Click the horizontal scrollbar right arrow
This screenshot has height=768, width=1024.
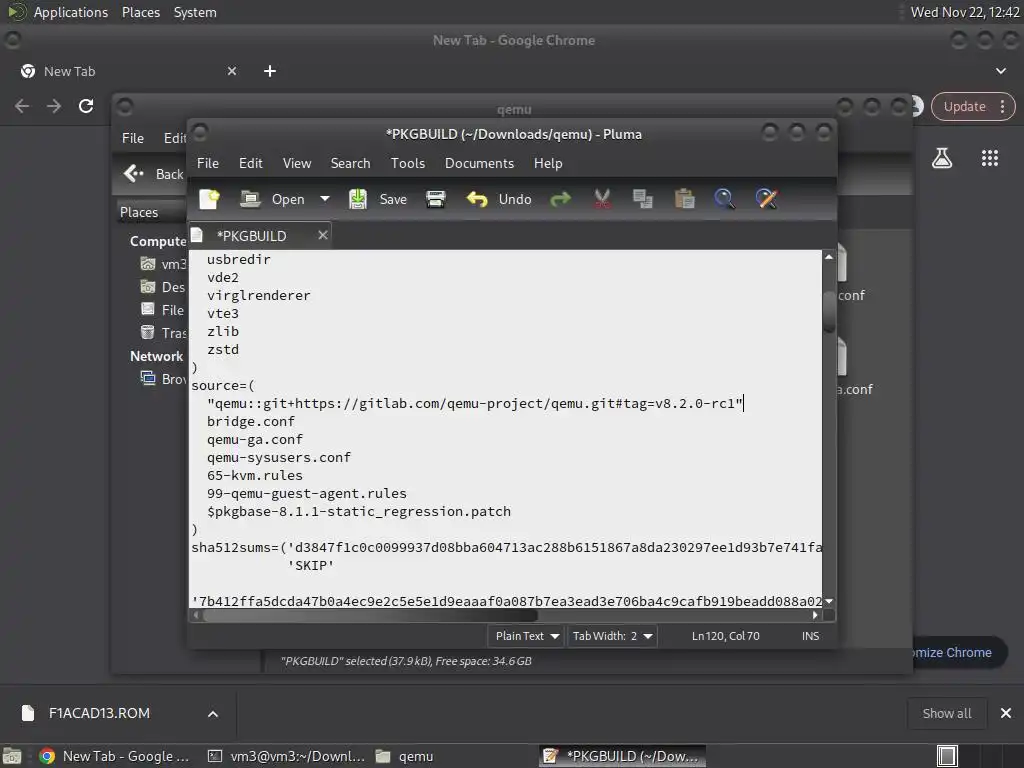click(815, 615)
